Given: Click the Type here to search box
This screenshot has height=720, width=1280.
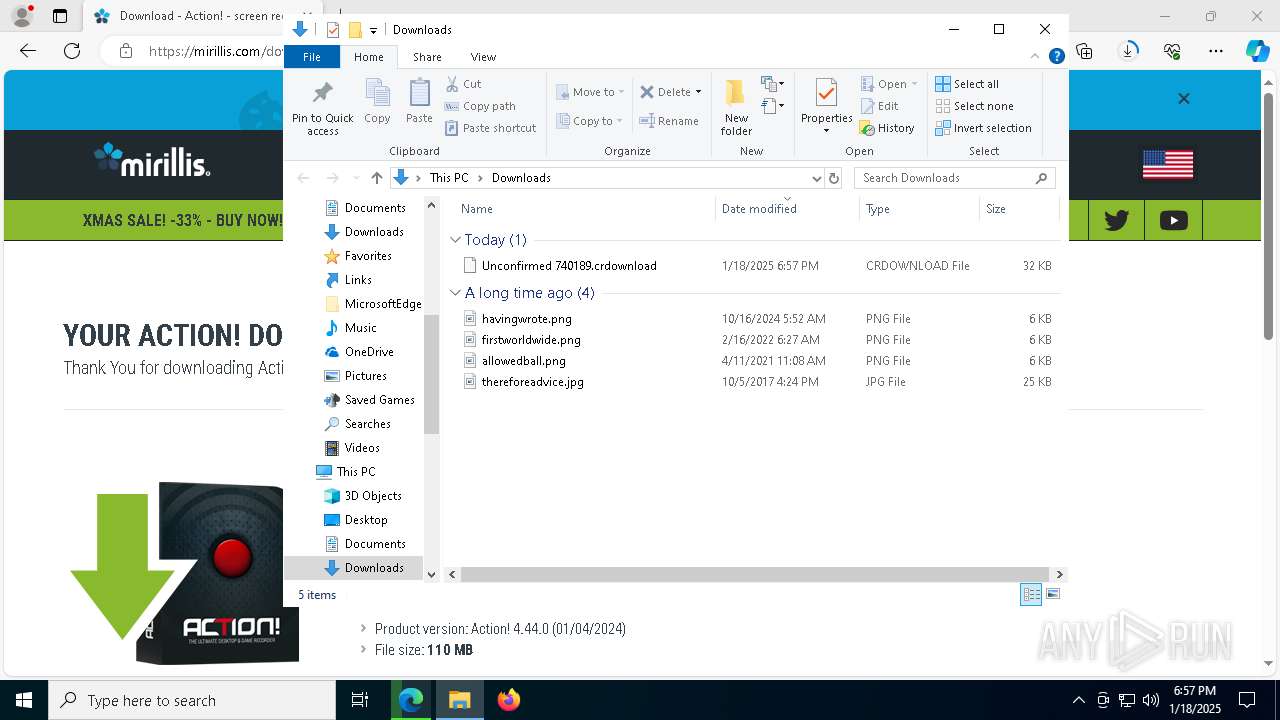Looking at the screenshot, I should pyautogui.click(x=192, y=700).
